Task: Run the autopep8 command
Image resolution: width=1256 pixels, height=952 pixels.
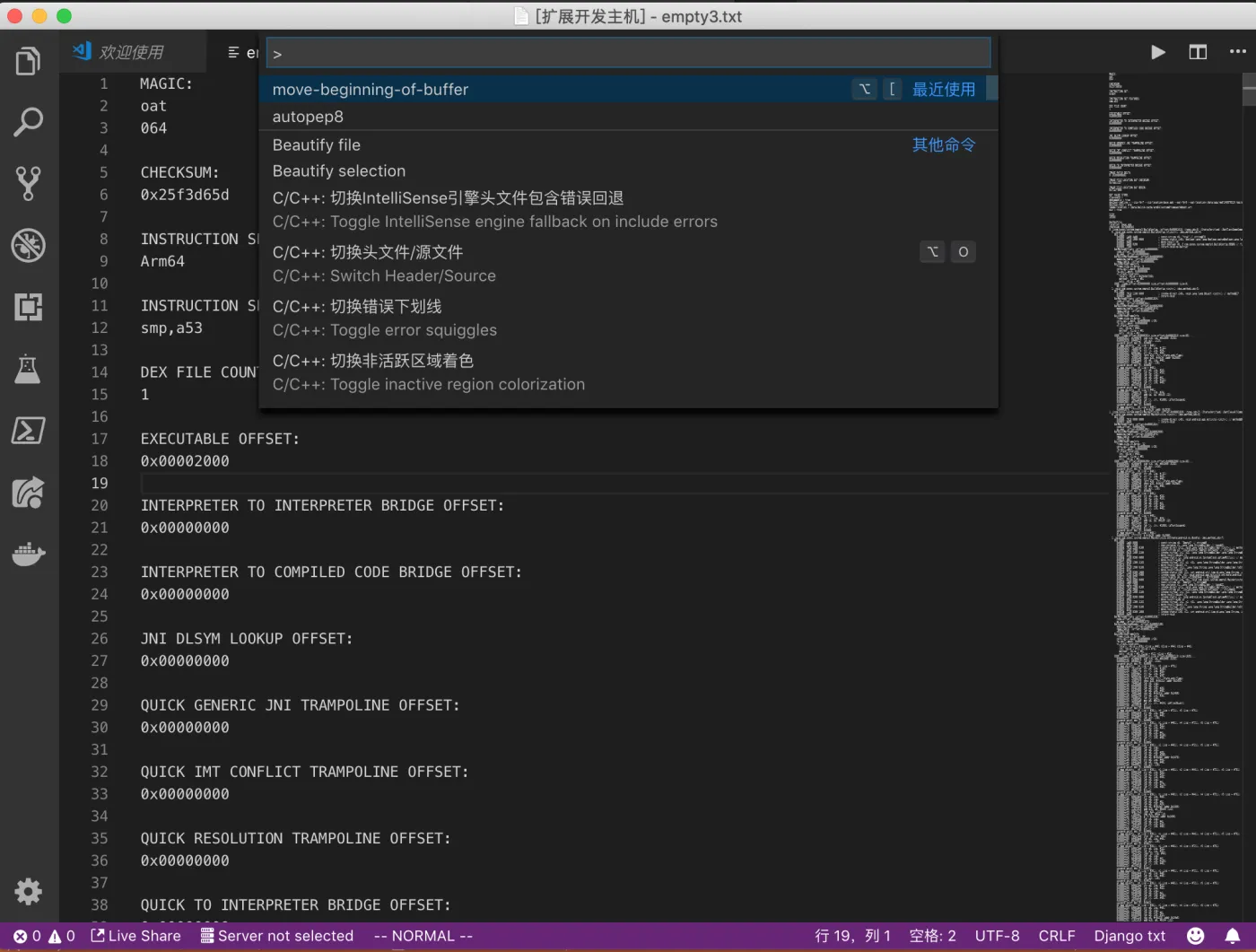Action: point(628,117)
